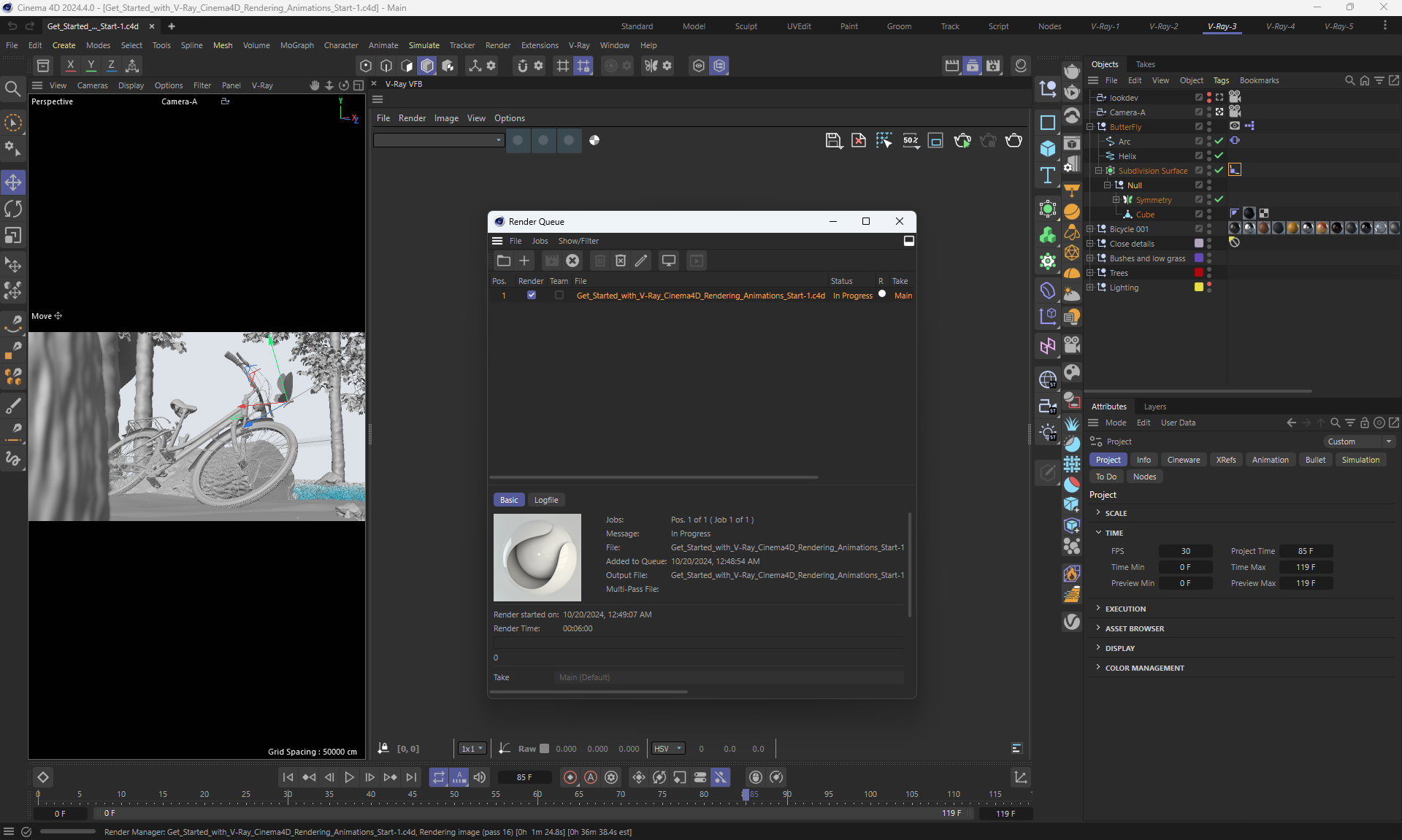
Task: Click the Stop Rendering icon in Render Queue
Action: click(572, 261)
